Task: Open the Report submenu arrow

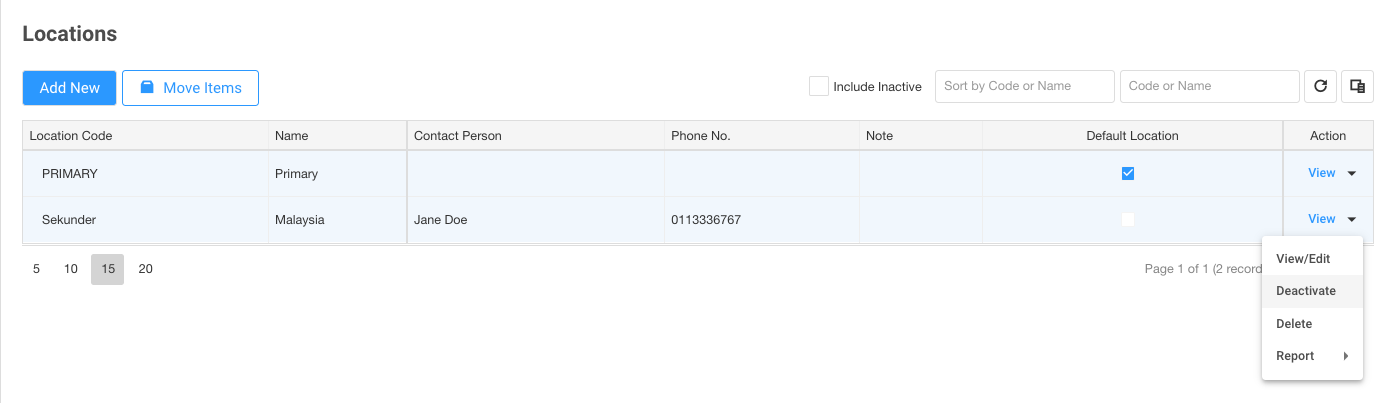Action: [1345, 356]
